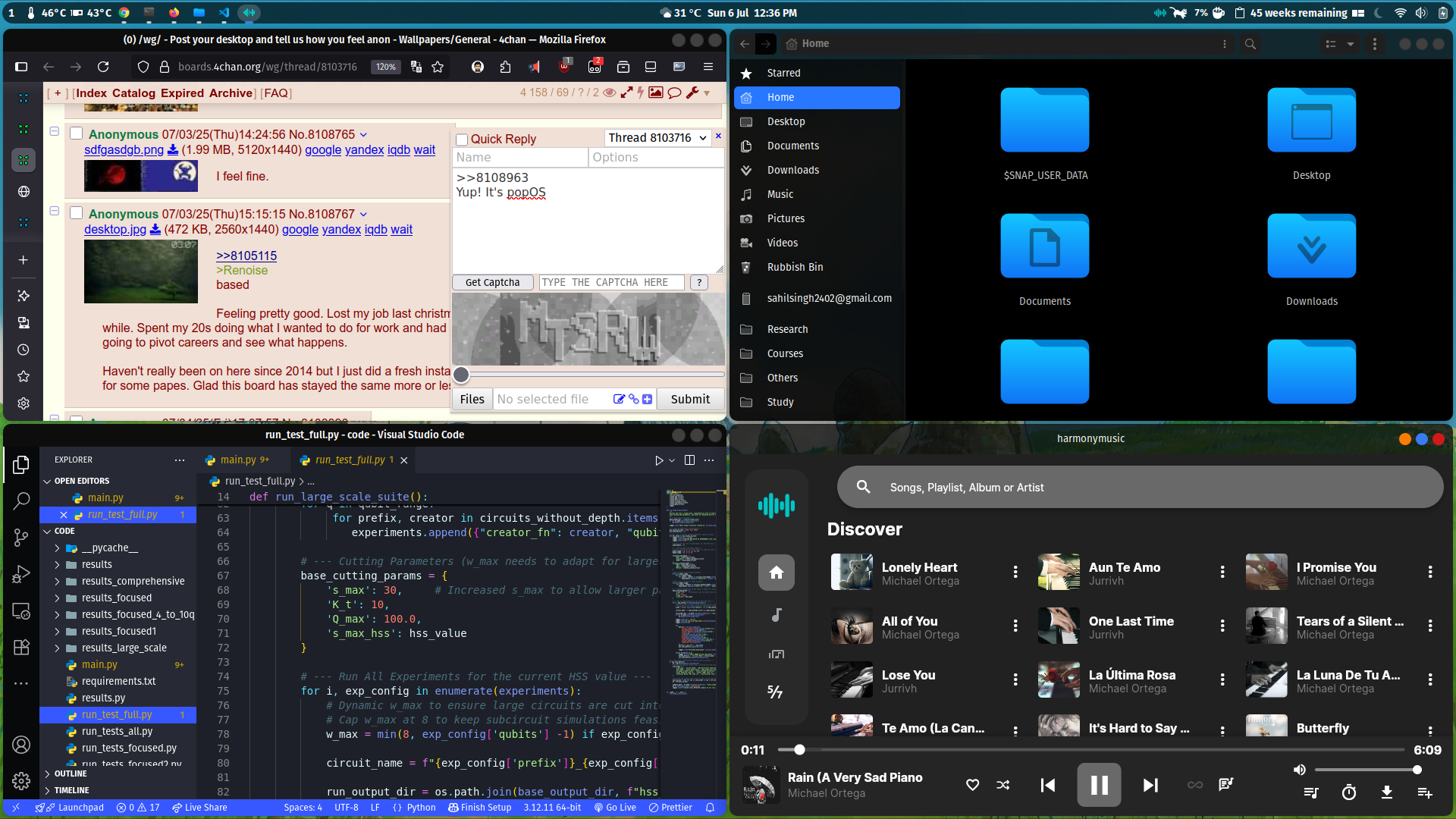
Task: Open VS Code Run and Debug view
Action: [x=21, y=574]
